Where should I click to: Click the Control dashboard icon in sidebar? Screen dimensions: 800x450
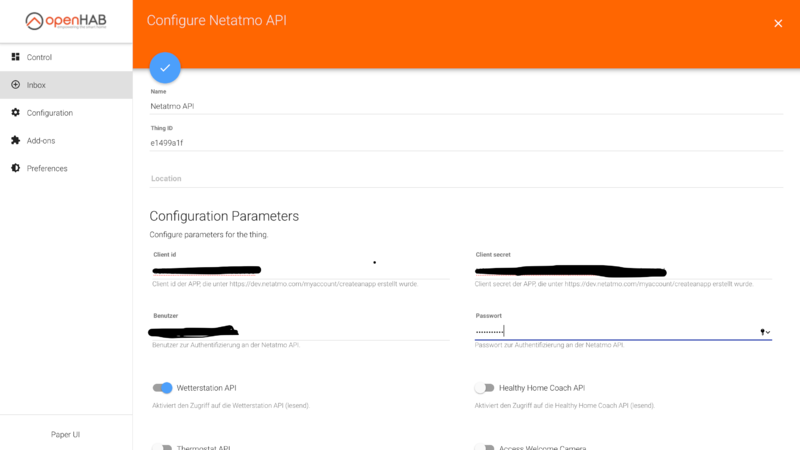tap(15, 57)
